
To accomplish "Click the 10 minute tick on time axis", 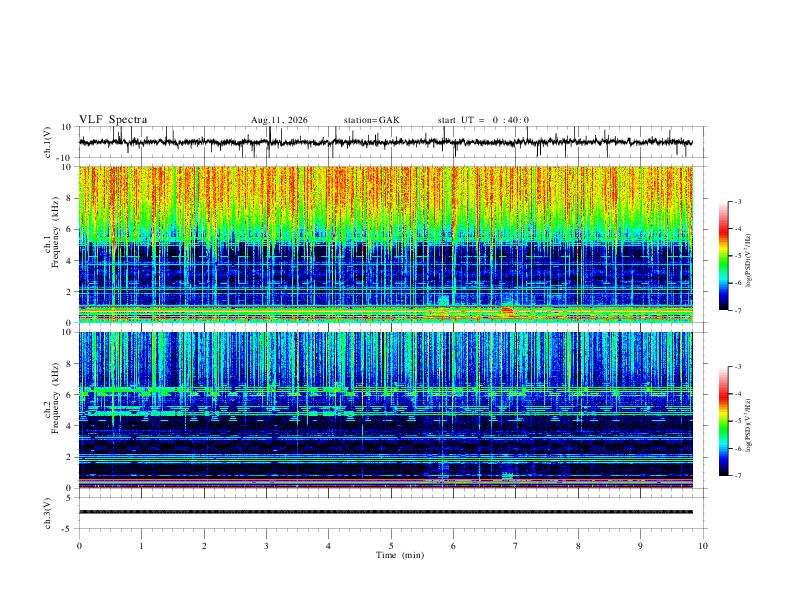I will 703,546.
